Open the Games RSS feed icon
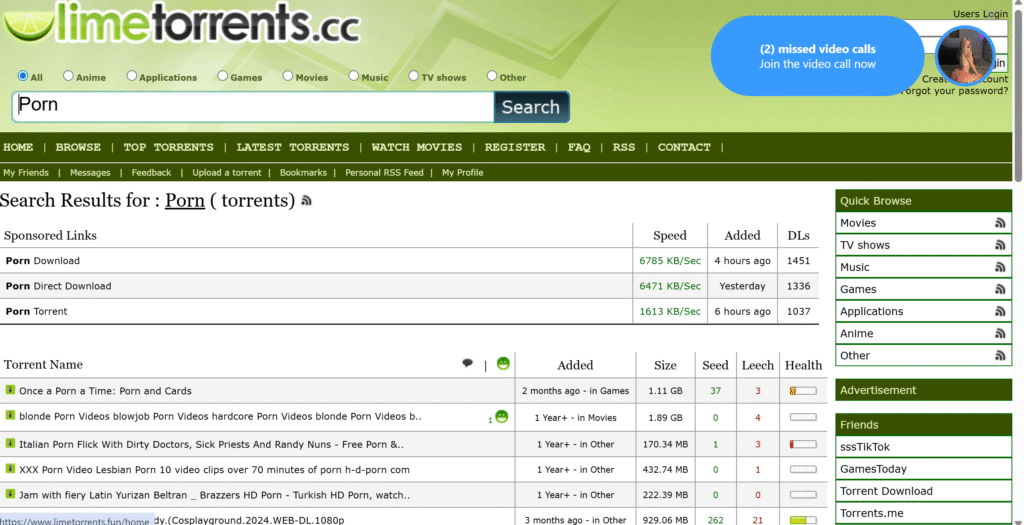This screenshot has height=525, width=1024. (x=999, y=289)
